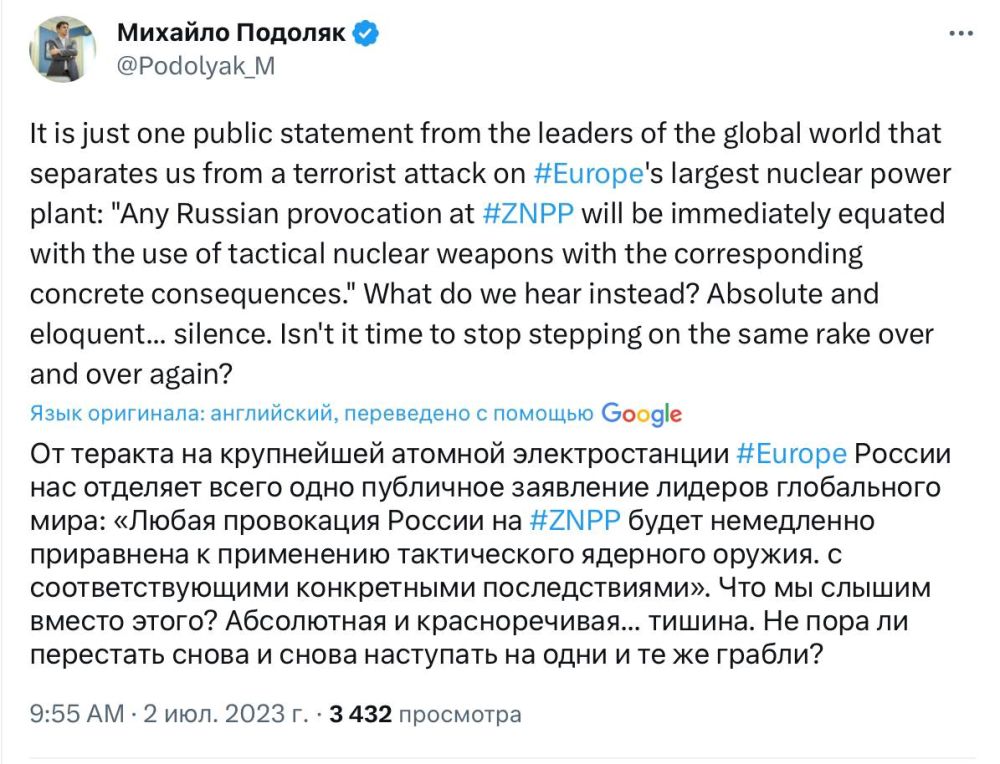Click the English sentence ending 'and over again?'
This screenshot has width=1000, height=764.
(x=131, y=374)
